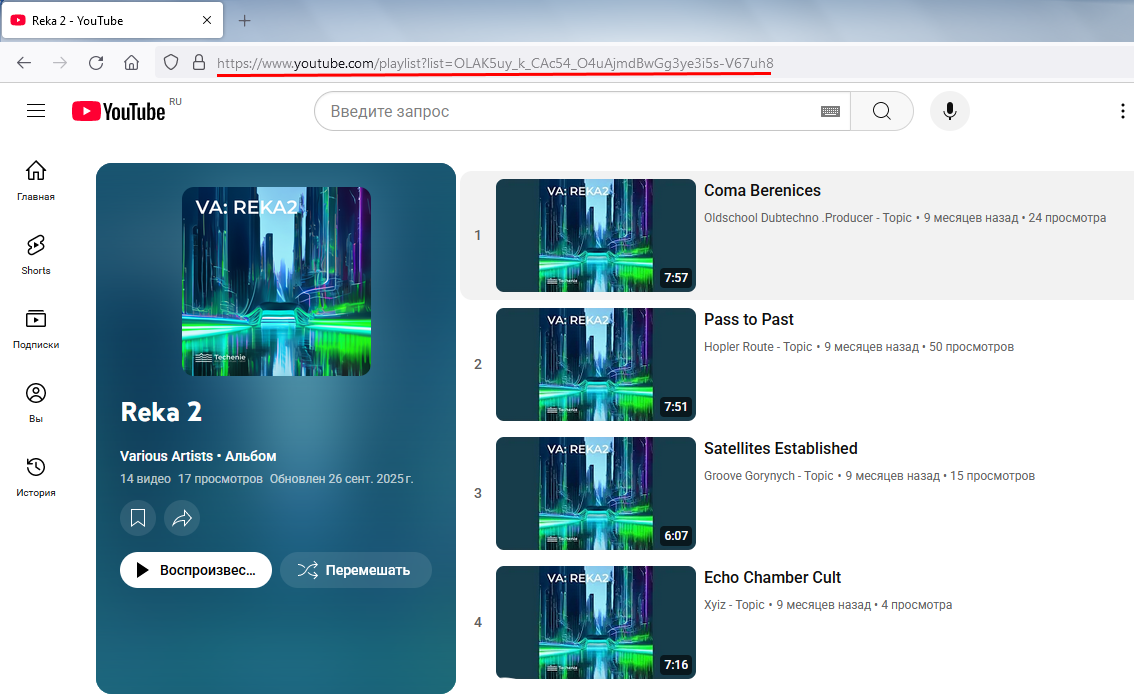
Task: Open Shorts in sidebar
Action: point(36,254)
